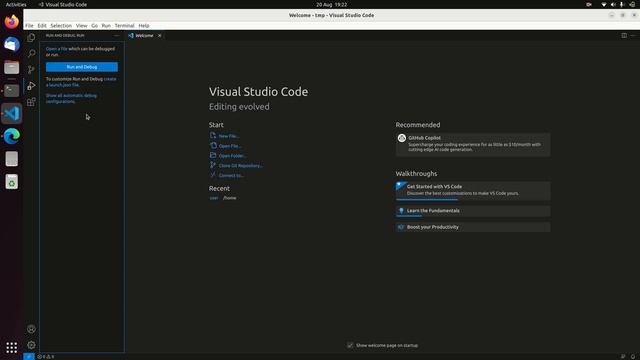Open the Search view in activity bar

pos(31,53)
